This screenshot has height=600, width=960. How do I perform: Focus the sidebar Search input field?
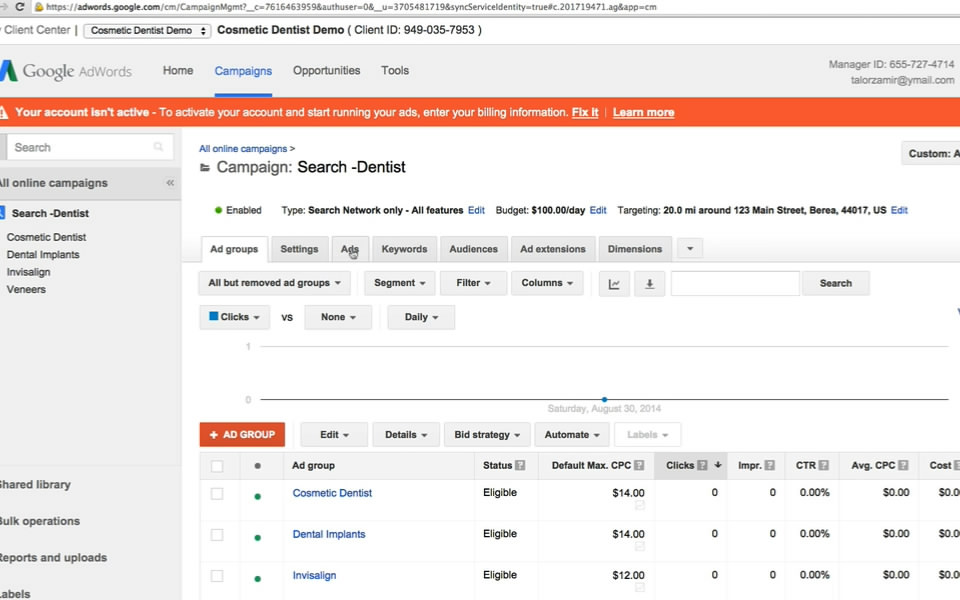pyautogui.click(x=90, y=147)
